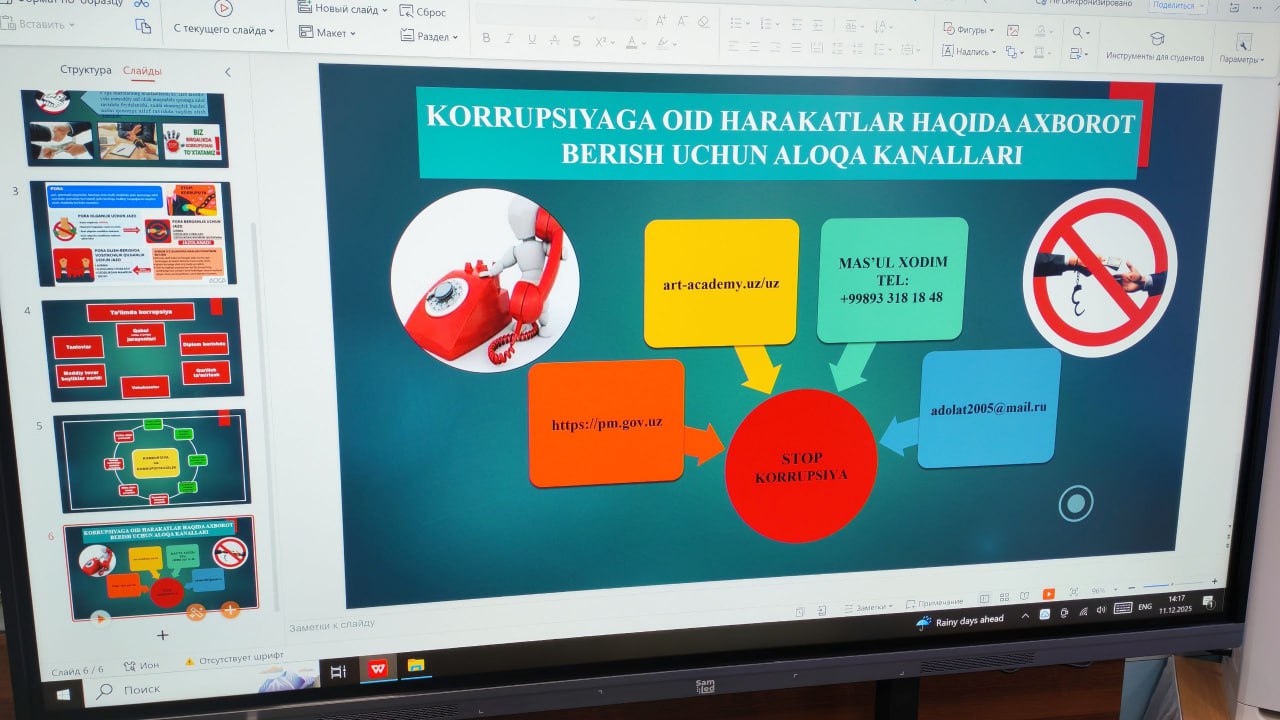Switch to the Структура tab
The width and height of the screenshot is (1280, 720).
tap(85, 69)
